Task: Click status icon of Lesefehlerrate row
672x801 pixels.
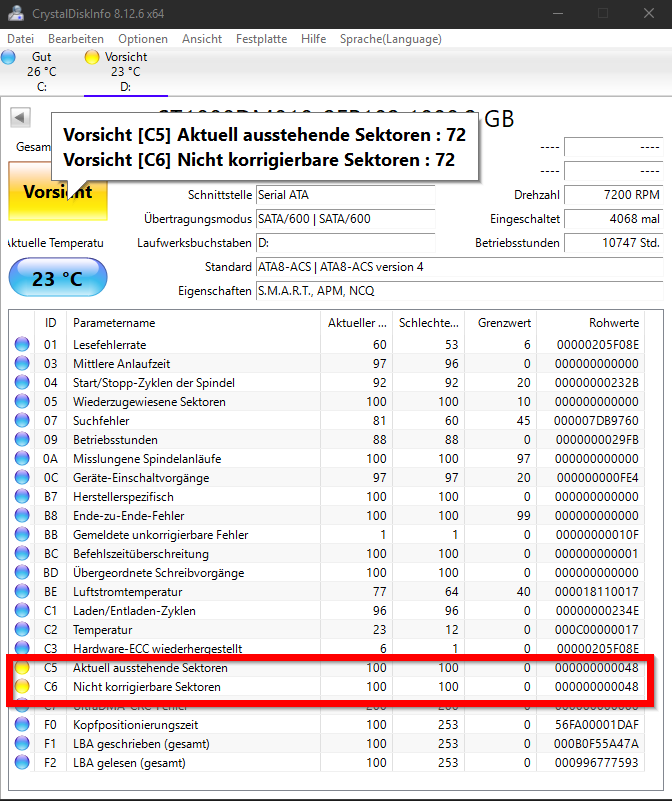Action: point(22,344)
